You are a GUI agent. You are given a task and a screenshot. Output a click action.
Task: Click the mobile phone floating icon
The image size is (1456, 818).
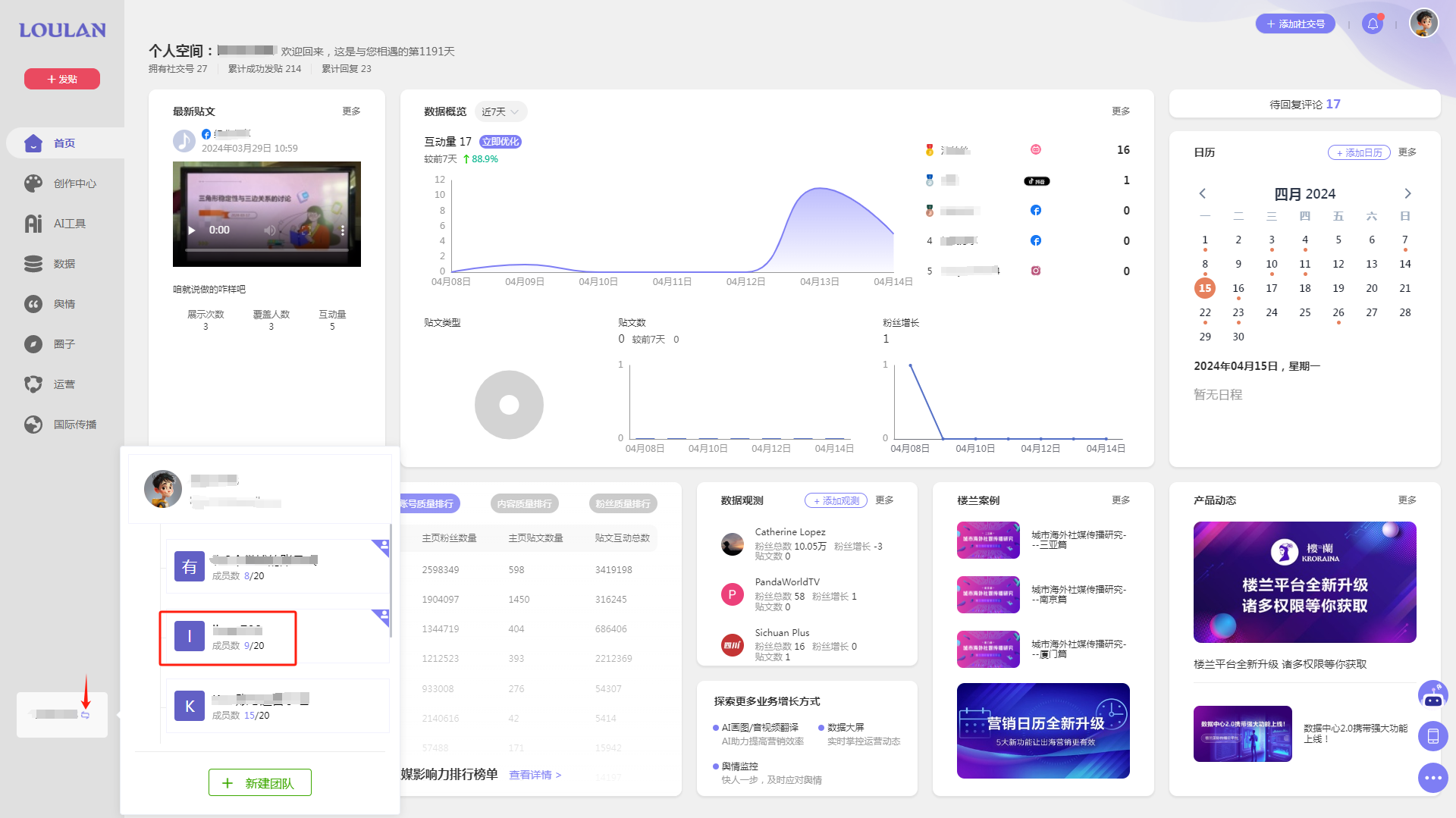1432,736
